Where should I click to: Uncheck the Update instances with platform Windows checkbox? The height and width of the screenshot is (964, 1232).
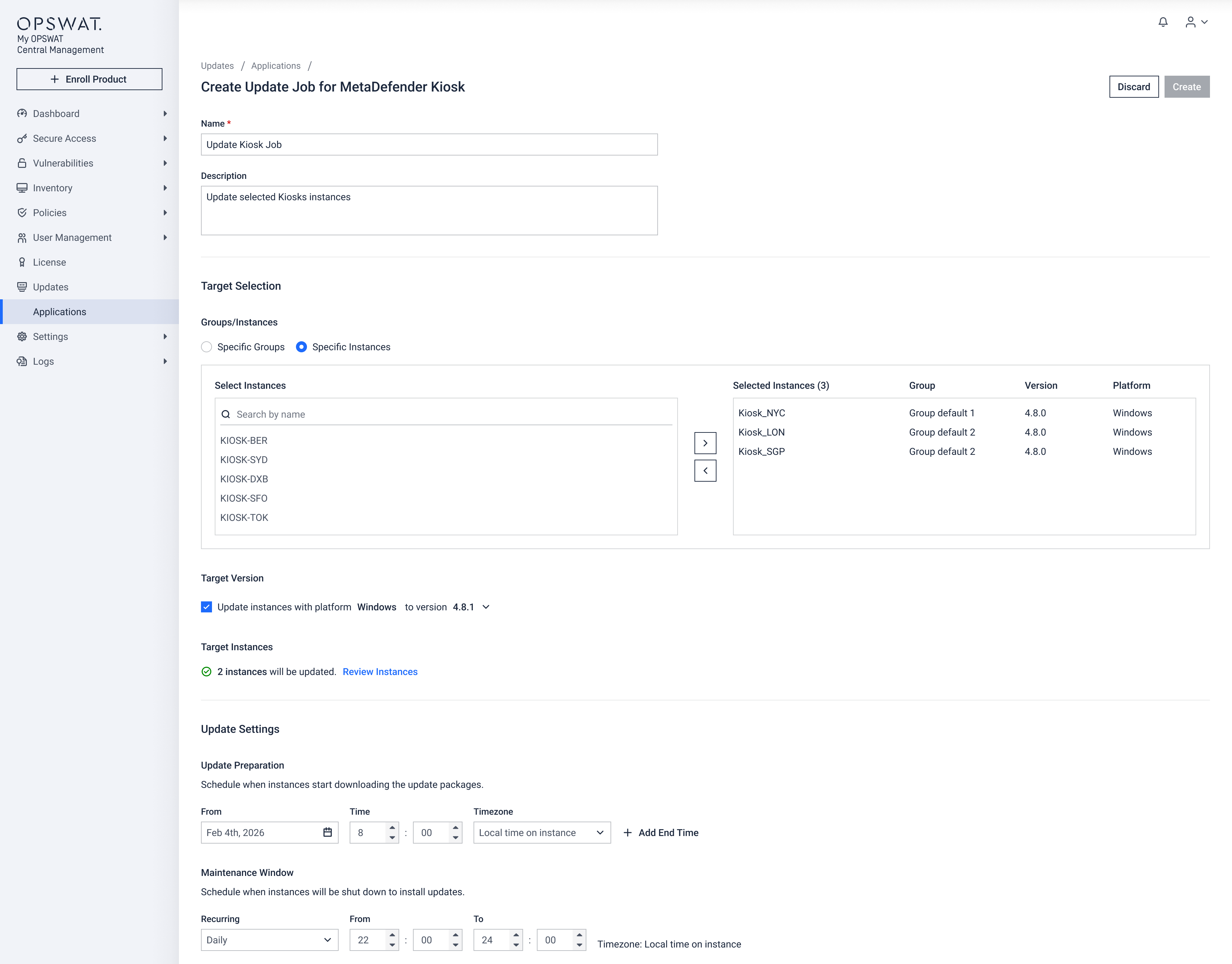206,607
